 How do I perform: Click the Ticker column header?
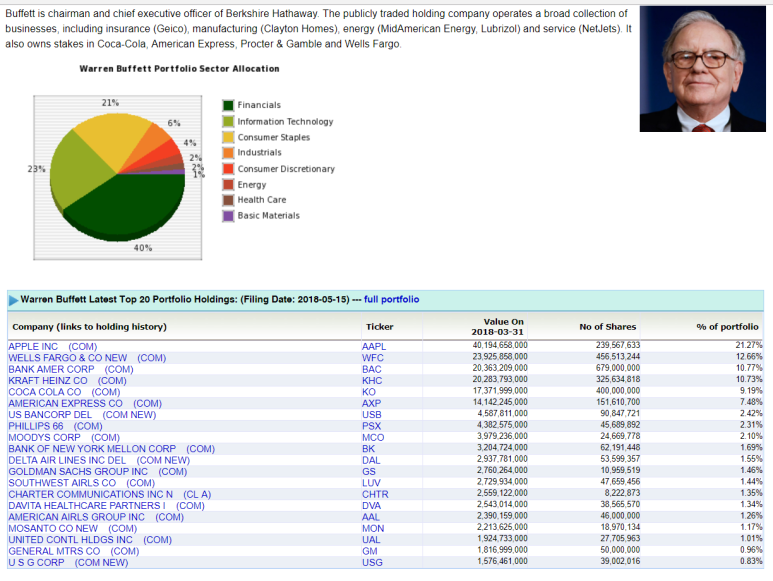(x=380, y=327)
